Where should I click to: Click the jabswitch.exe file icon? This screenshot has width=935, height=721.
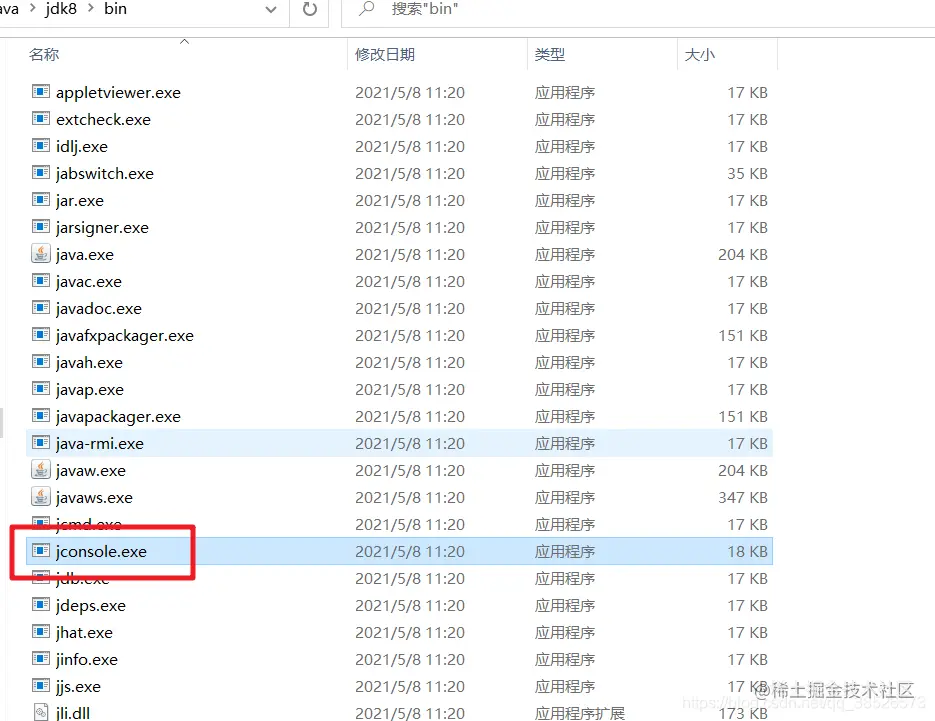[41, 172]
